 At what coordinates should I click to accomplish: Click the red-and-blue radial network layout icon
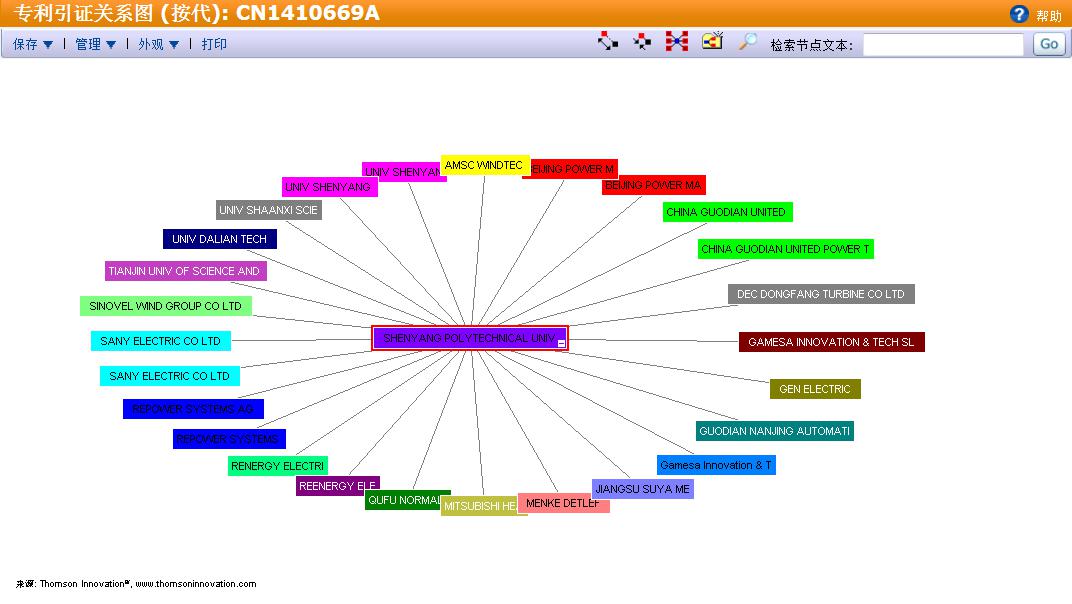pos(677,42)
